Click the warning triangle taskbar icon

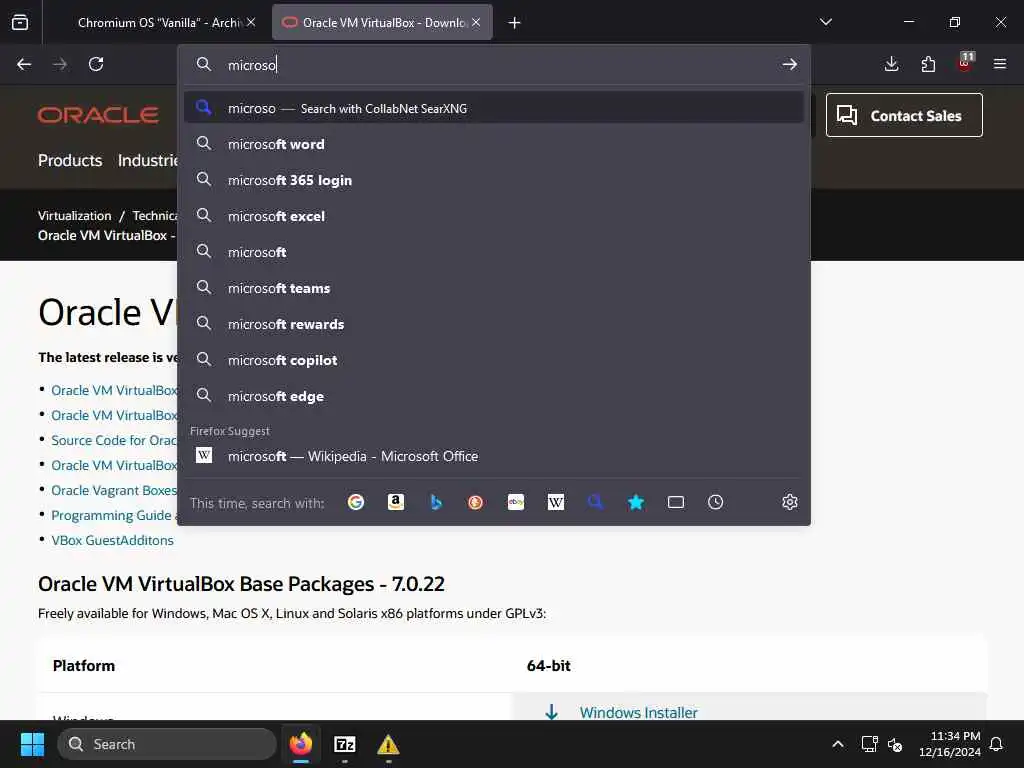pos(388,744)
